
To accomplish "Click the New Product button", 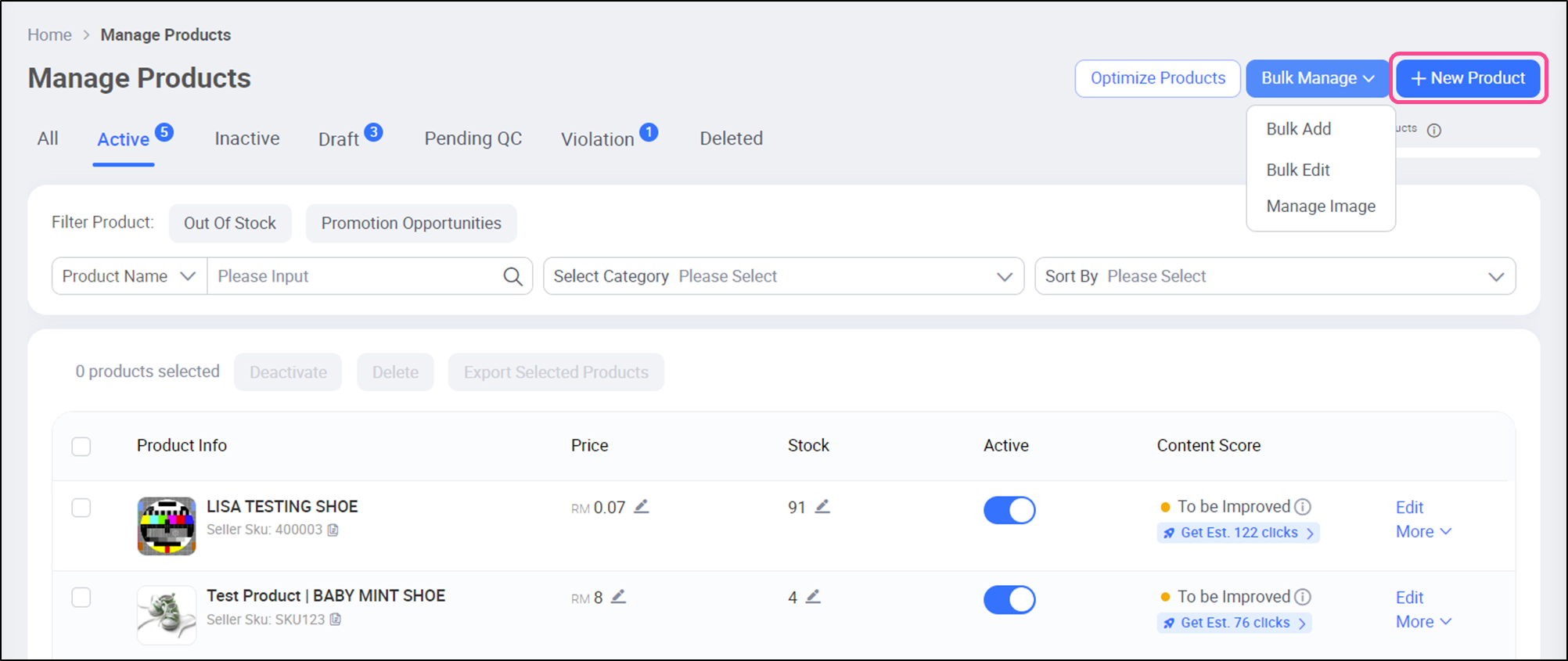I will click(x=1468, y=78).
